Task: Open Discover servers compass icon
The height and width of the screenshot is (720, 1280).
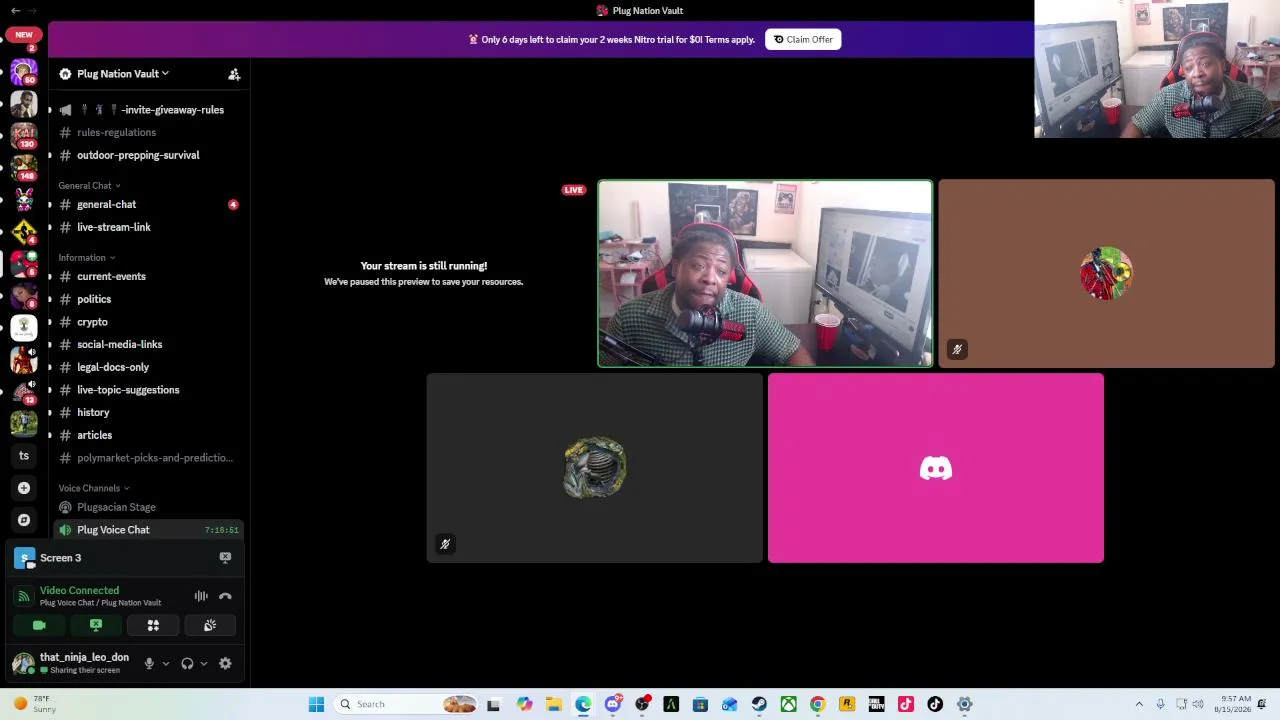Action: pos(24,520)
